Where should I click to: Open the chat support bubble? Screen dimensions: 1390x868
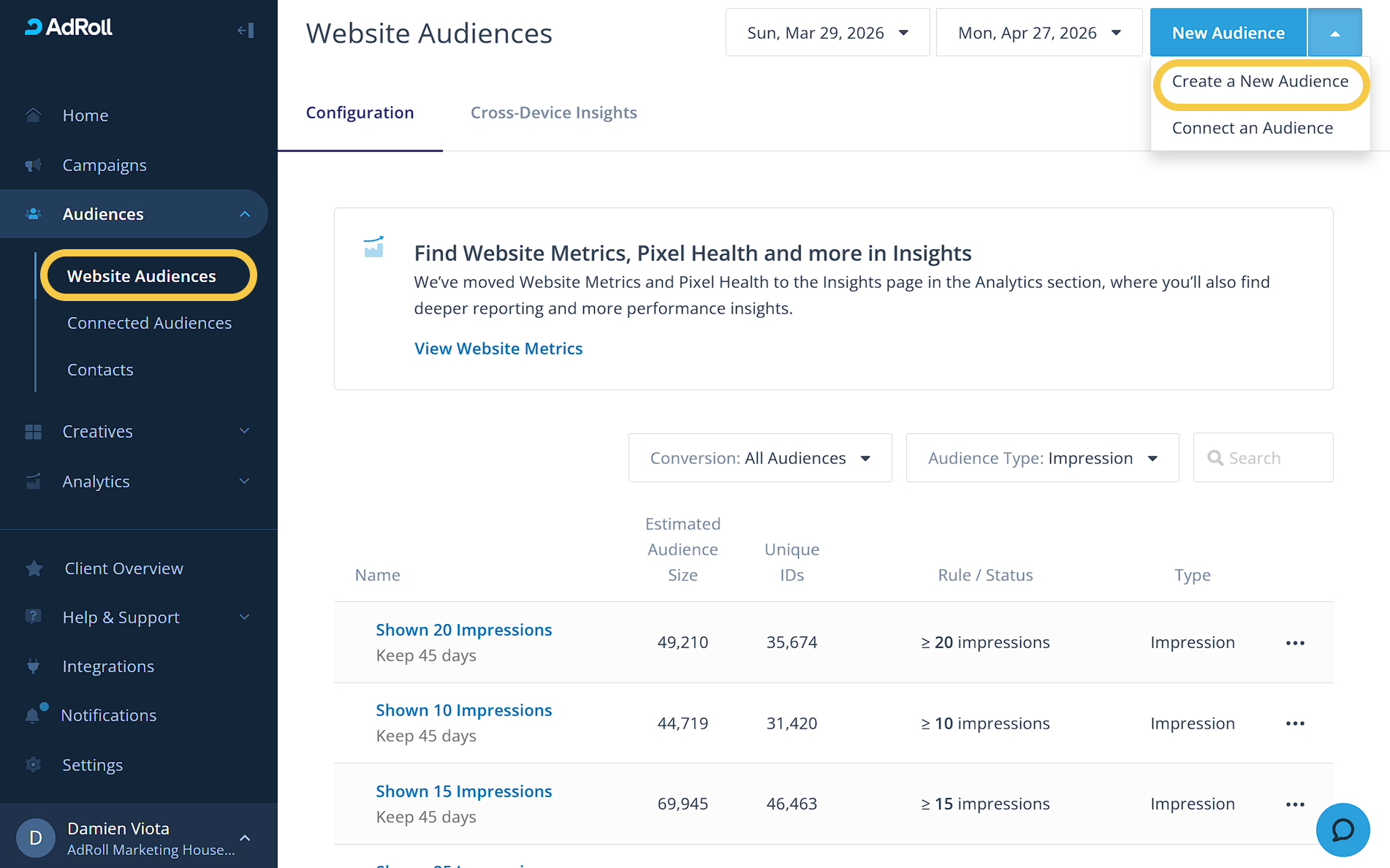(x=1342, y=829)
